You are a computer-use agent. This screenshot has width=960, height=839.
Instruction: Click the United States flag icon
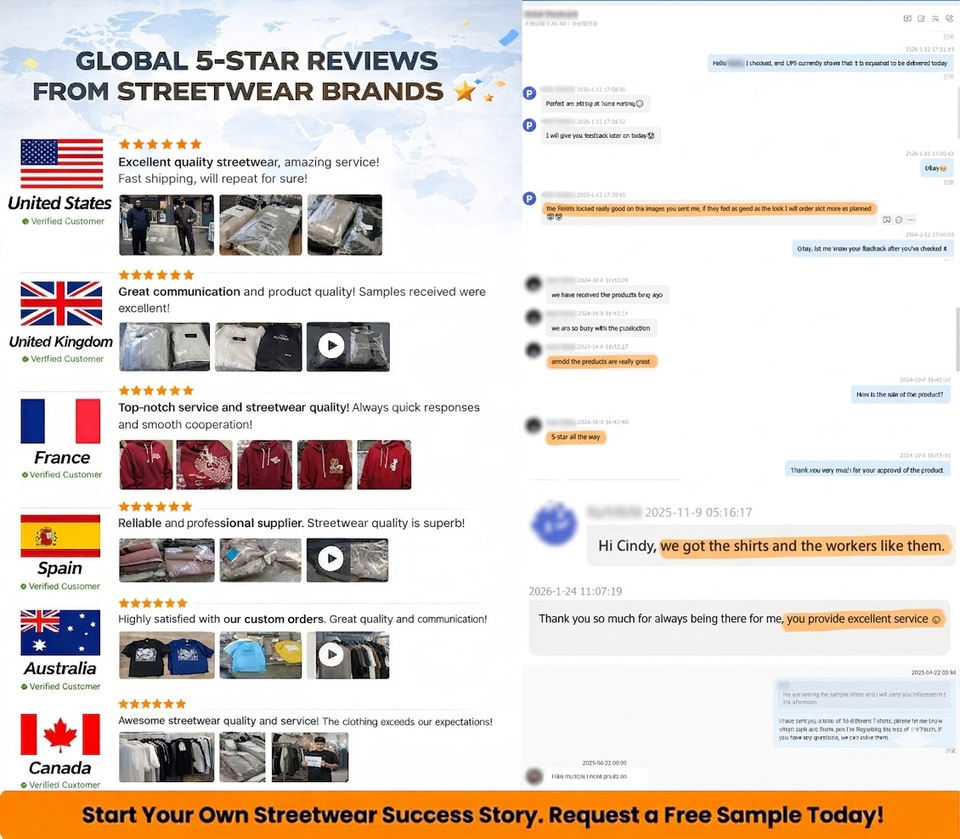pos(62,164)
